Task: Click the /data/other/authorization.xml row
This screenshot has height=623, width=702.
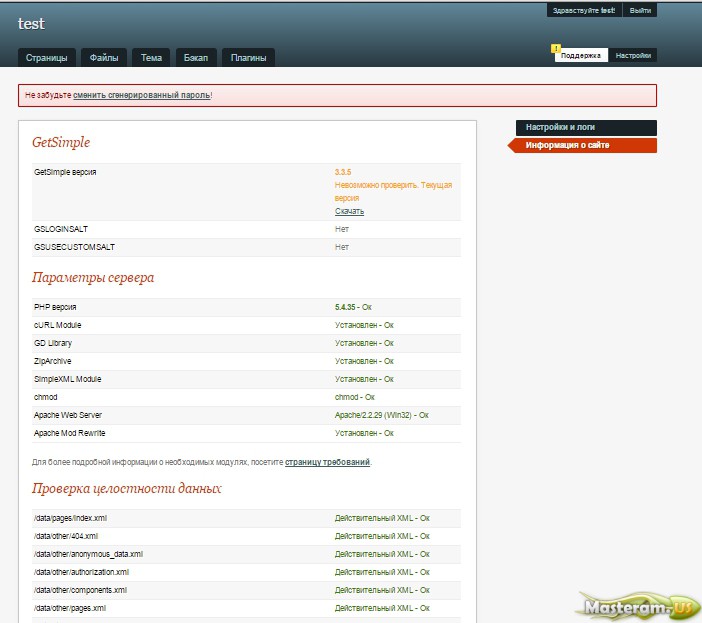Action: click(x=246, y=572)
